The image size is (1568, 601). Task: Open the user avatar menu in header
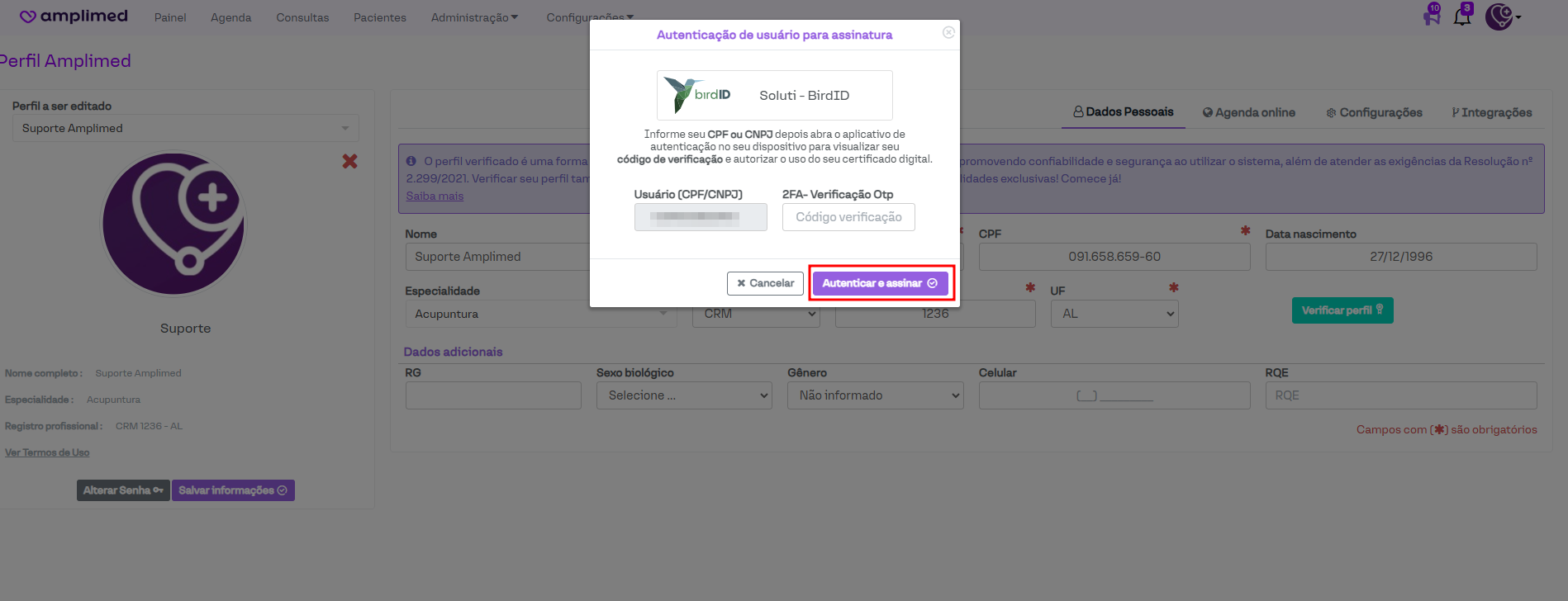[1501, 17]
